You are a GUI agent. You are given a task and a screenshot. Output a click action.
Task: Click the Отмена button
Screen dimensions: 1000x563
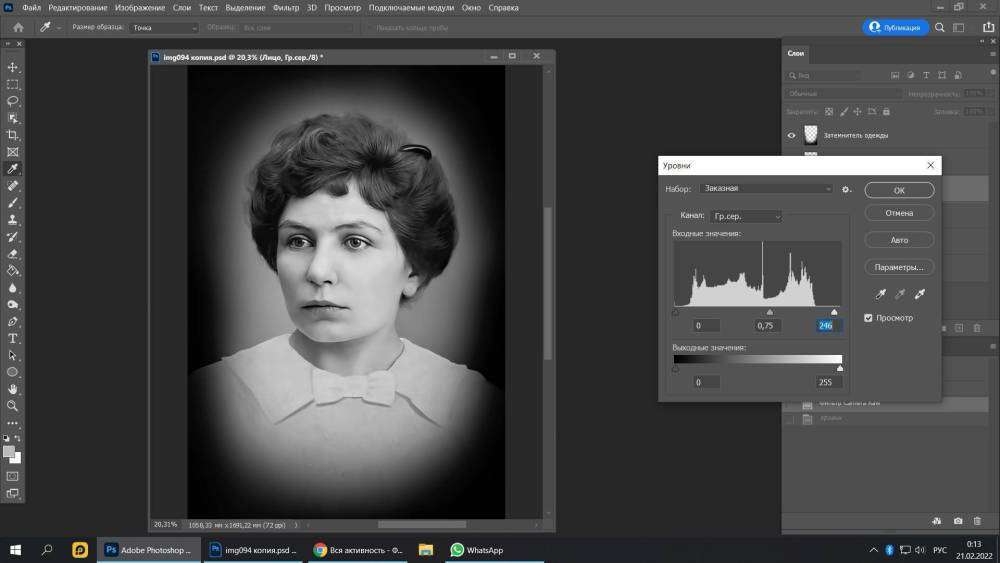[x=899, y=213]
